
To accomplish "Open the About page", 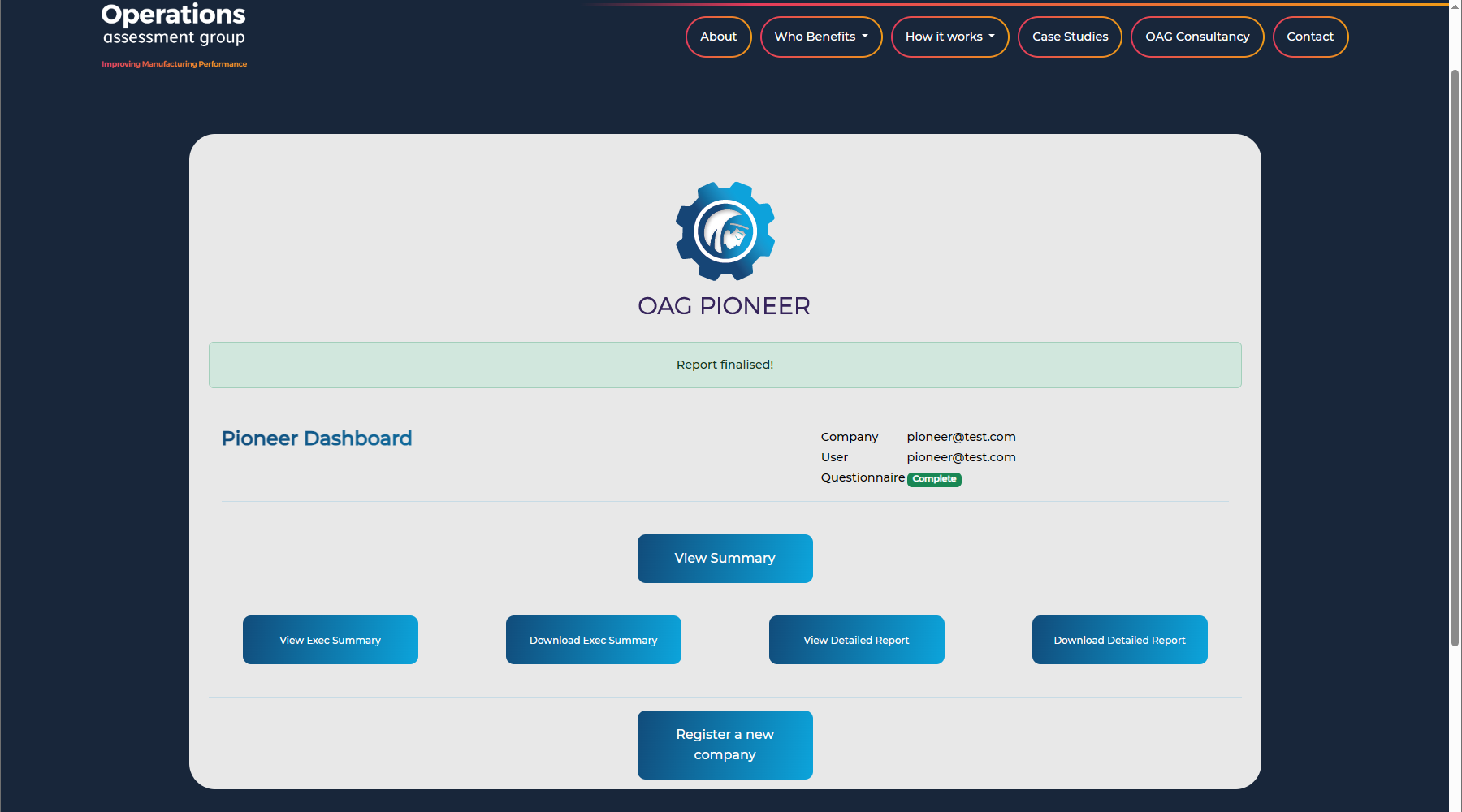I will click(718, 37).
